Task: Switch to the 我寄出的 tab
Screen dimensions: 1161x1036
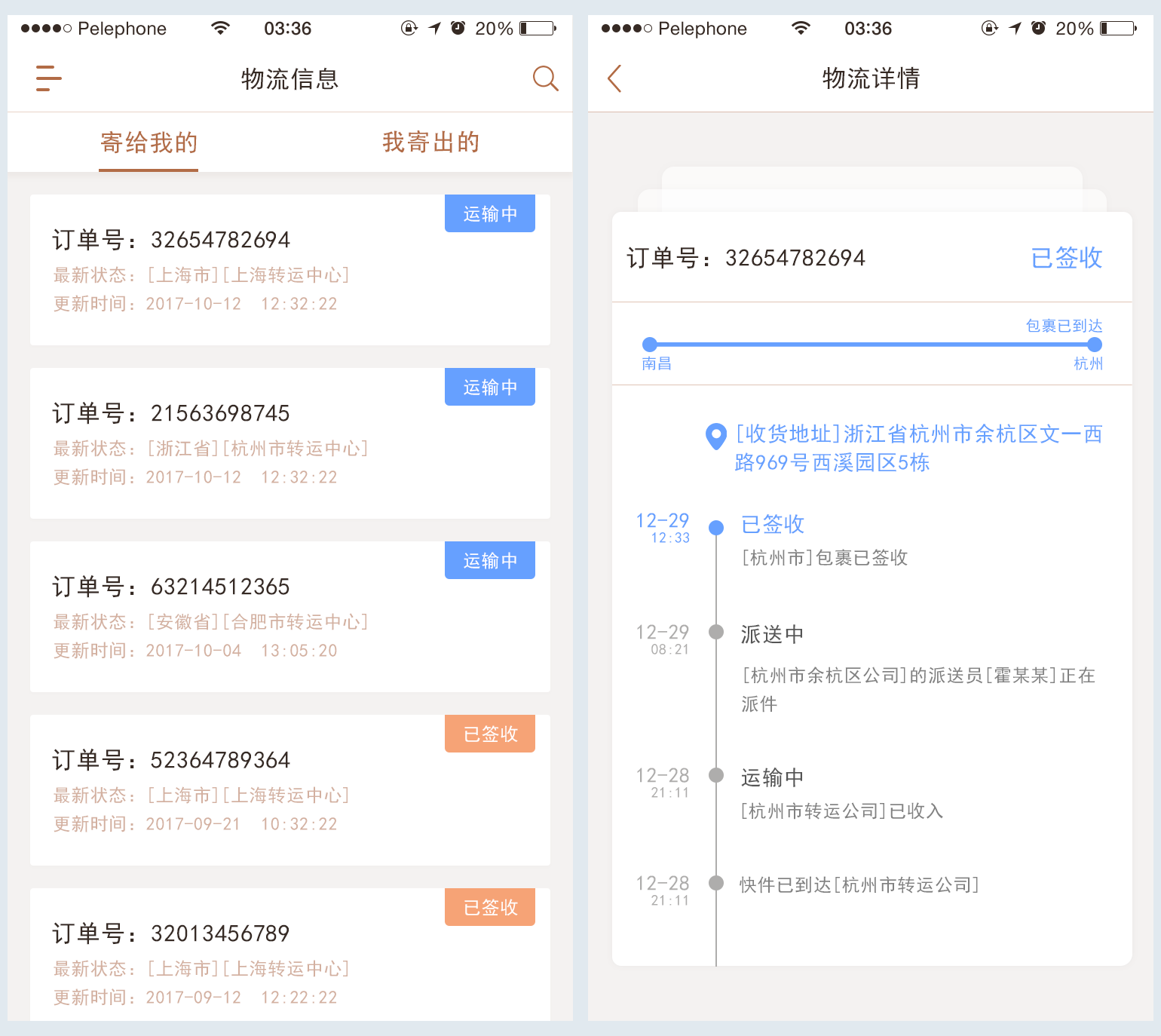Action: click(x=430, y=142)
